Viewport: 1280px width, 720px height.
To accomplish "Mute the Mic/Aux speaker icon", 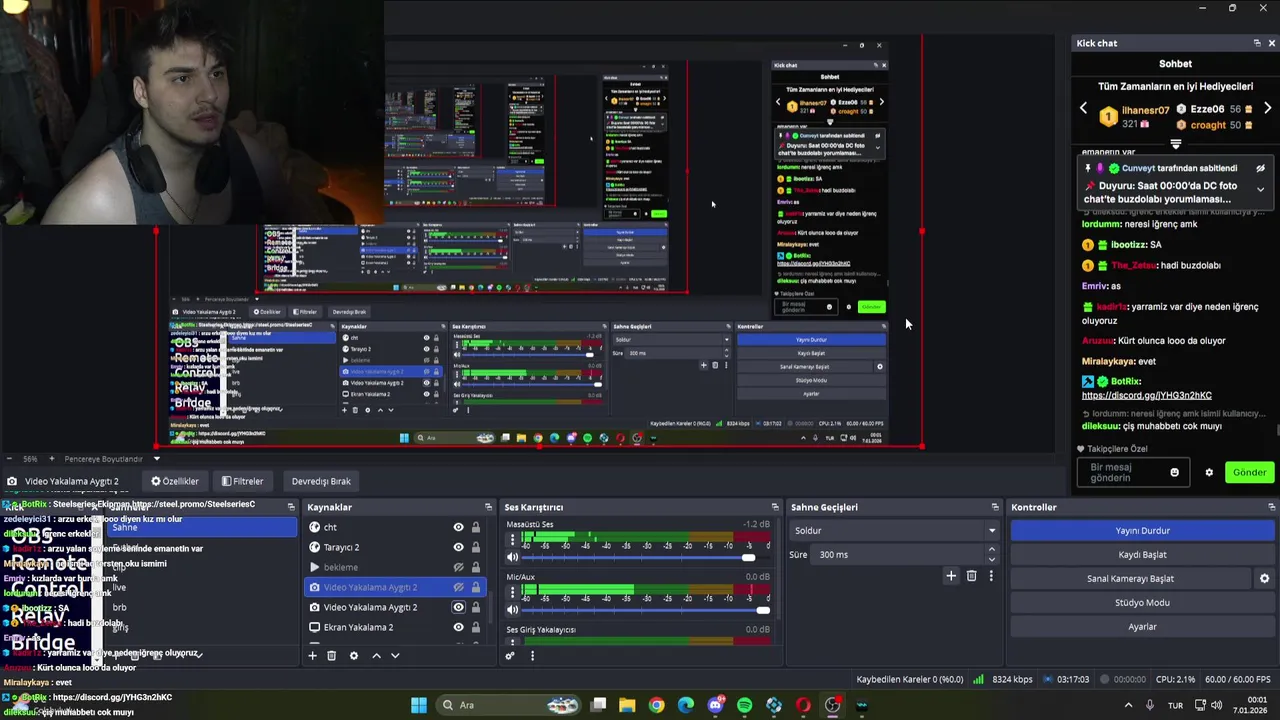I will click(x=513, y=610).
